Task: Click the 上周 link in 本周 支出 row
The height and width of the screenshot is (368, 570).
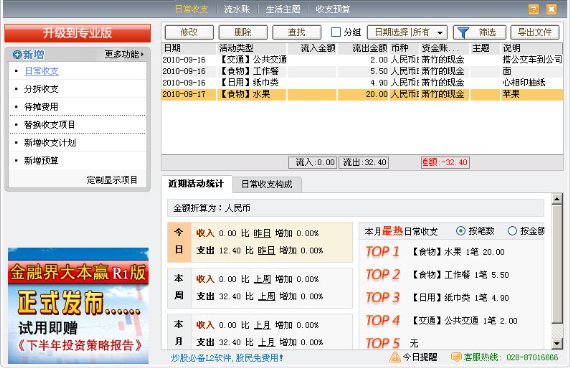Action: pos(266,296)
